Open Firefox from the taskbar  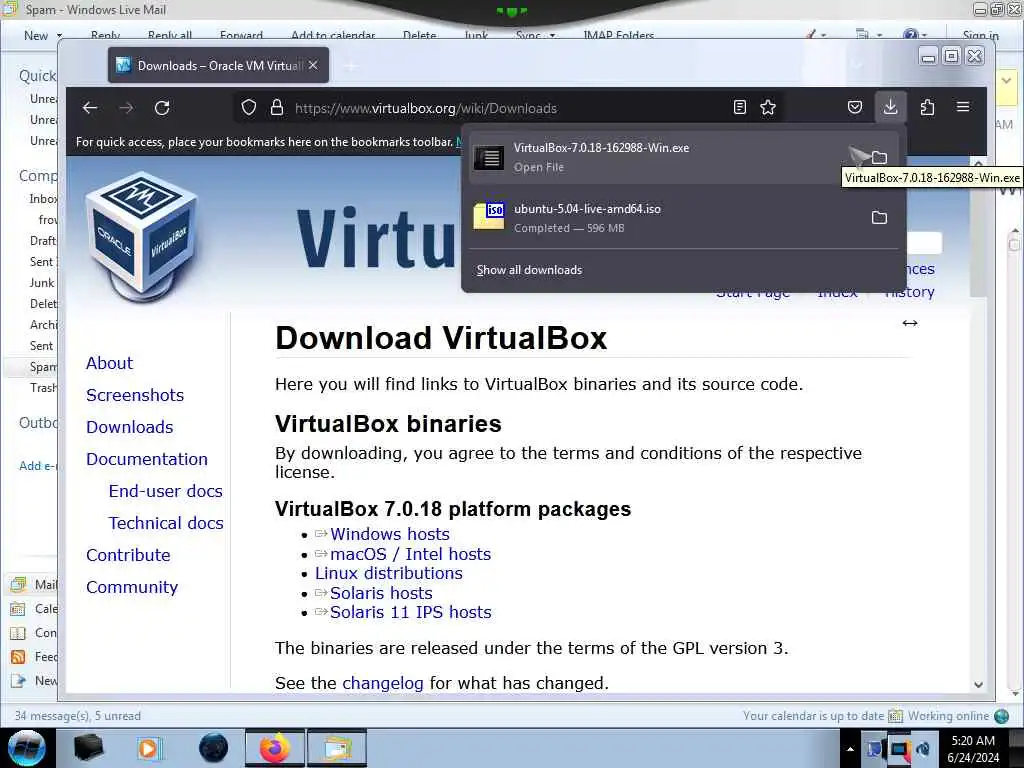pyautogui.click(x=275, y=748)
